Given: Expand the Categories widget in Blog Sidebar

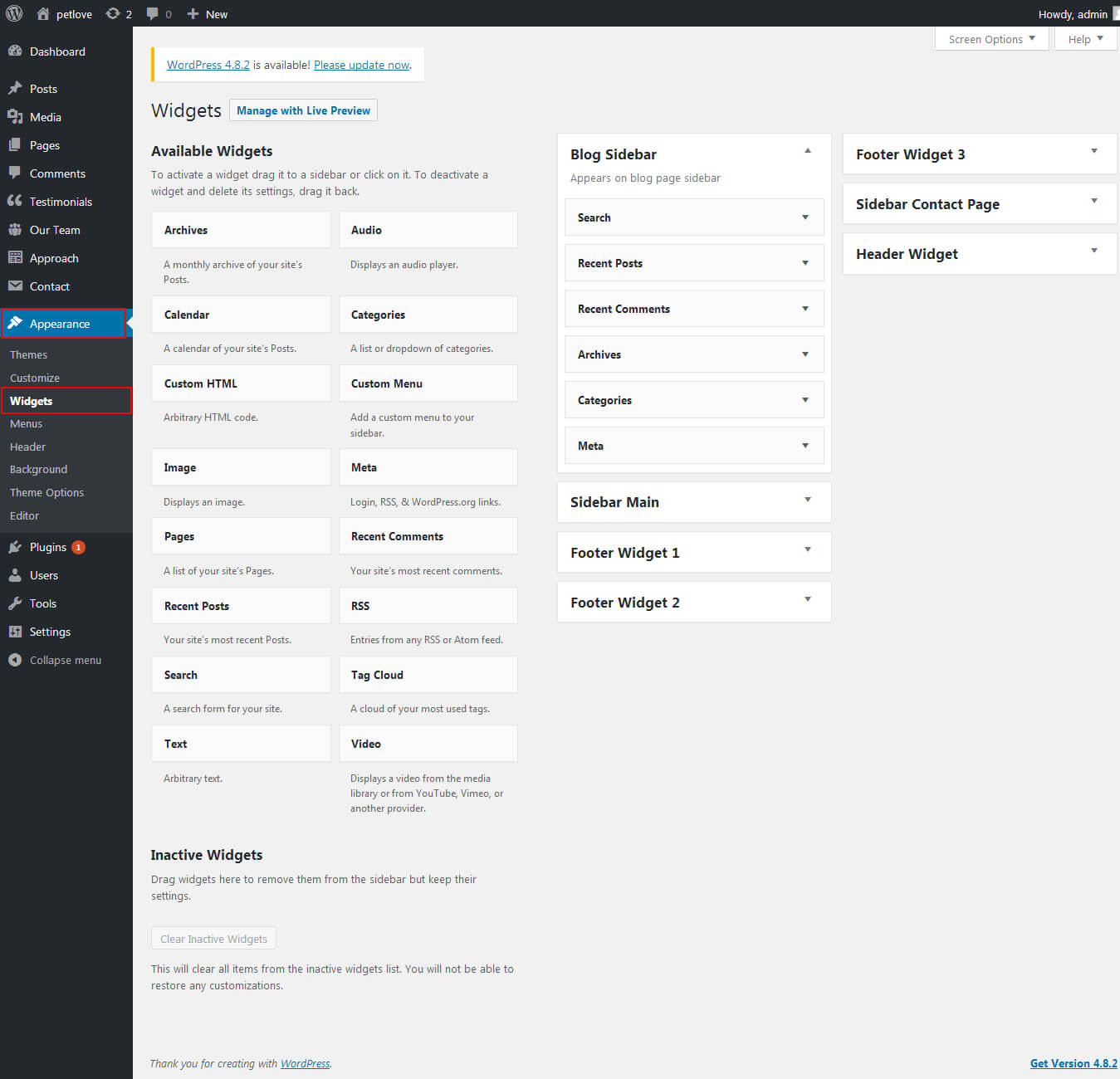Looking at the screenshot, I should (x=805, y=400).
